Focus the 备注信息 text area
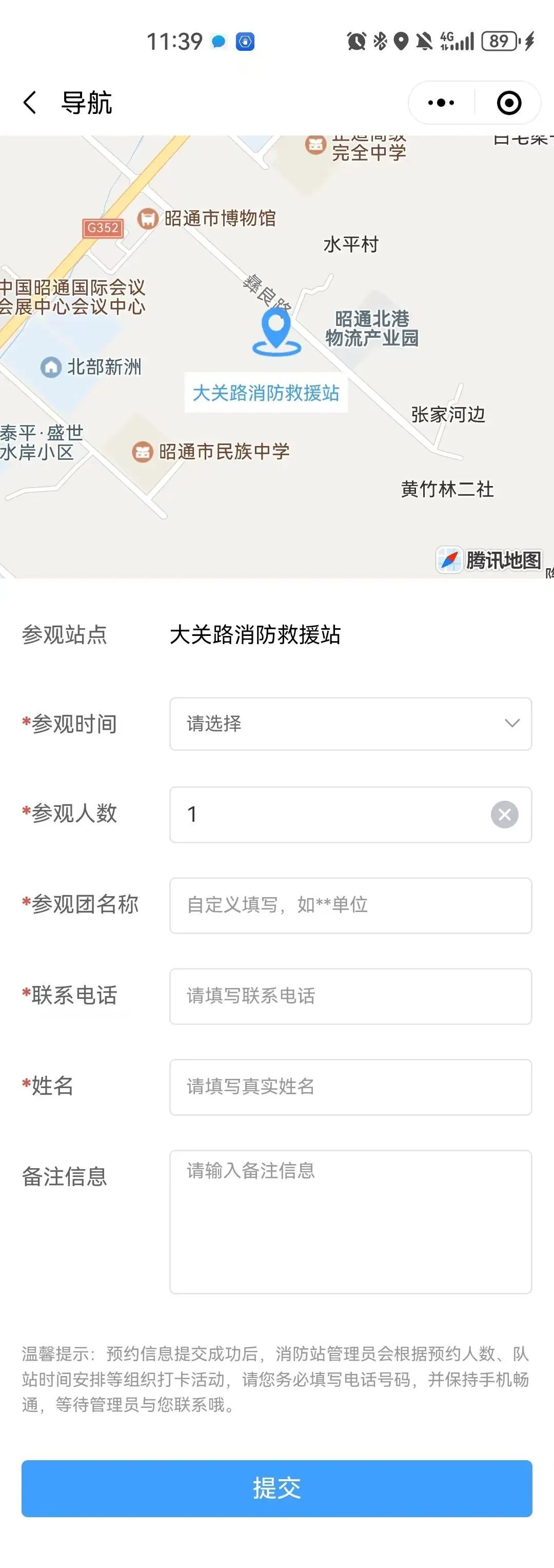This screenshot has width=554, height=1568. (x=350, y=1221)
